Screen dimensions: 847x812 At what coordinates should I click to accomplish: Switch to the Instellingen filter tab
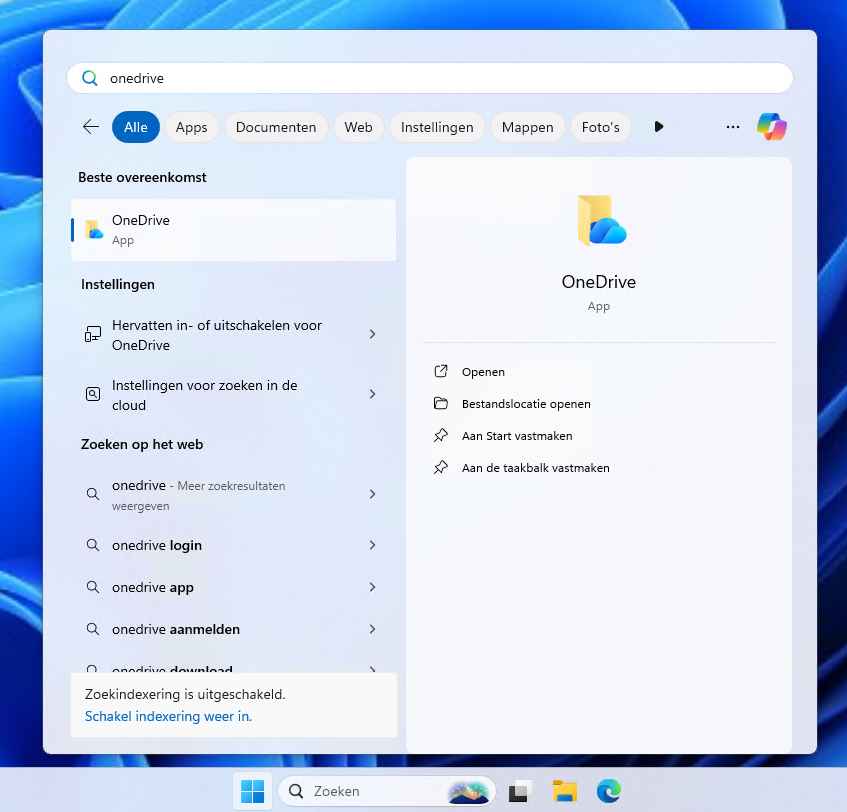click(x=437, y=127)
